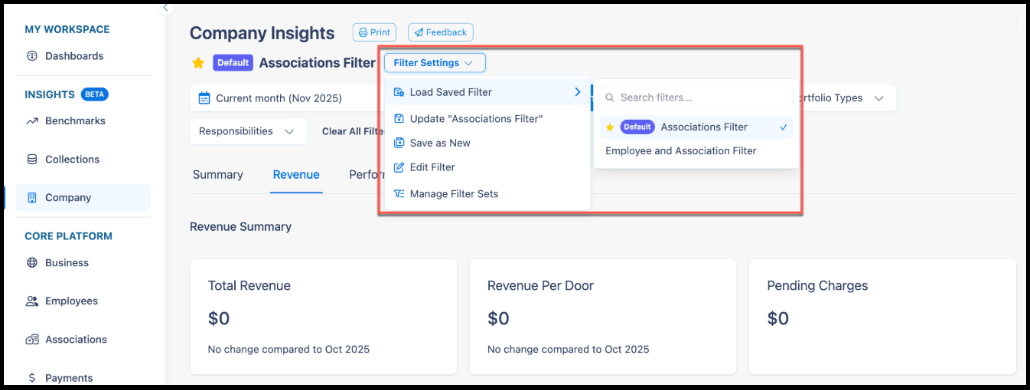1030x390 pixels.
Task: Expand the Responsibilities dropdown
Action: (248, 131)
